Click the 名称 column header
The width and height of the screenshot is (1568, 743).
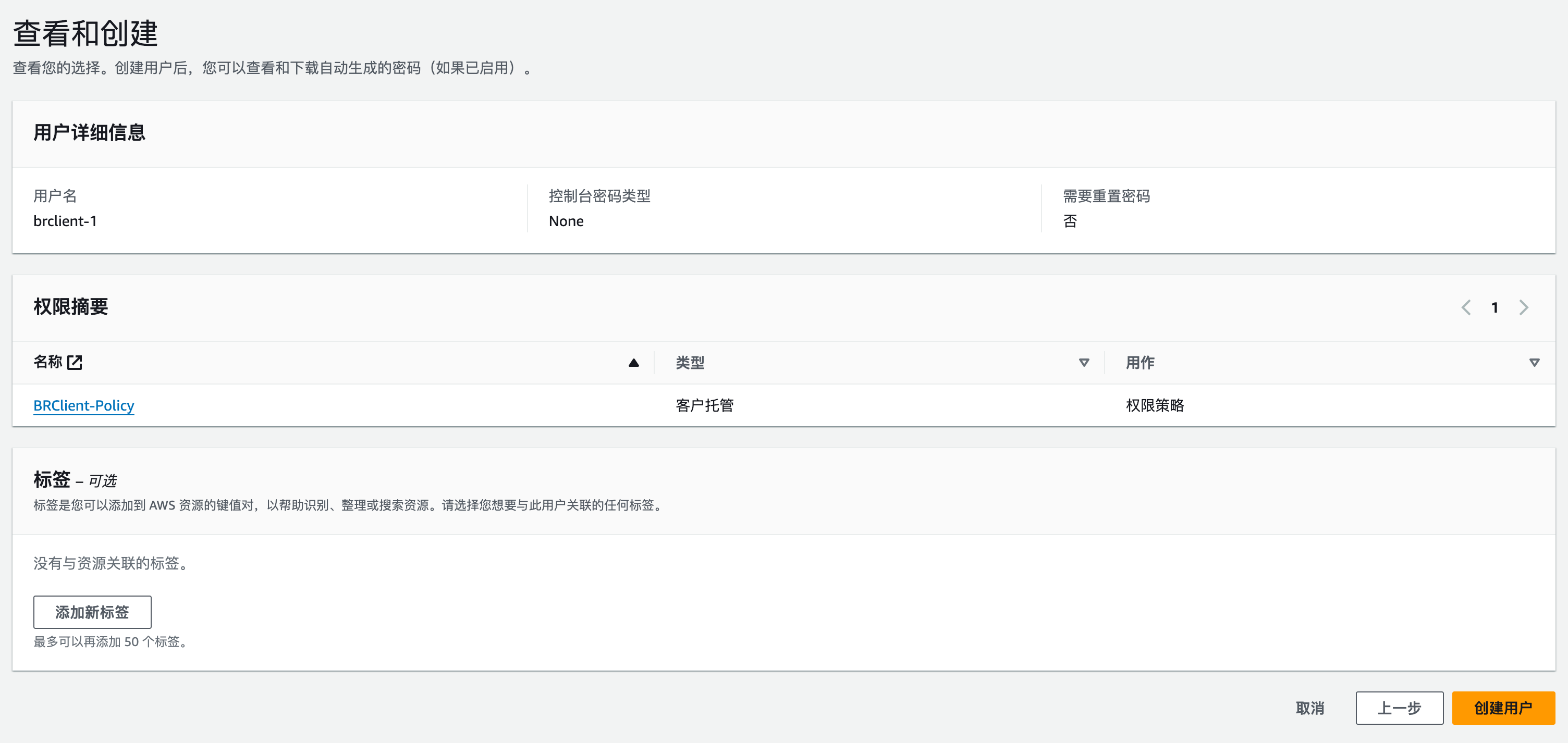[48, 363]
